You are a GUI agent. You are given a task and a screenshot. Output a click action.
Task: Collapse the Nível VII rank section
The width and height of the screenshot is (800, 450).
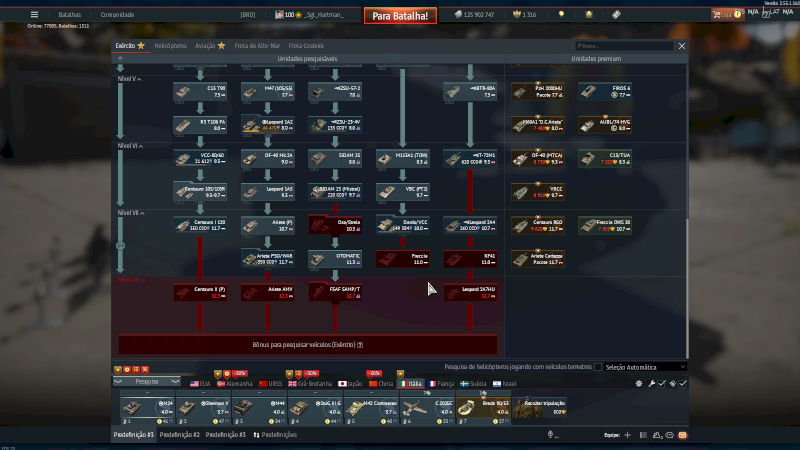[131, 213]
